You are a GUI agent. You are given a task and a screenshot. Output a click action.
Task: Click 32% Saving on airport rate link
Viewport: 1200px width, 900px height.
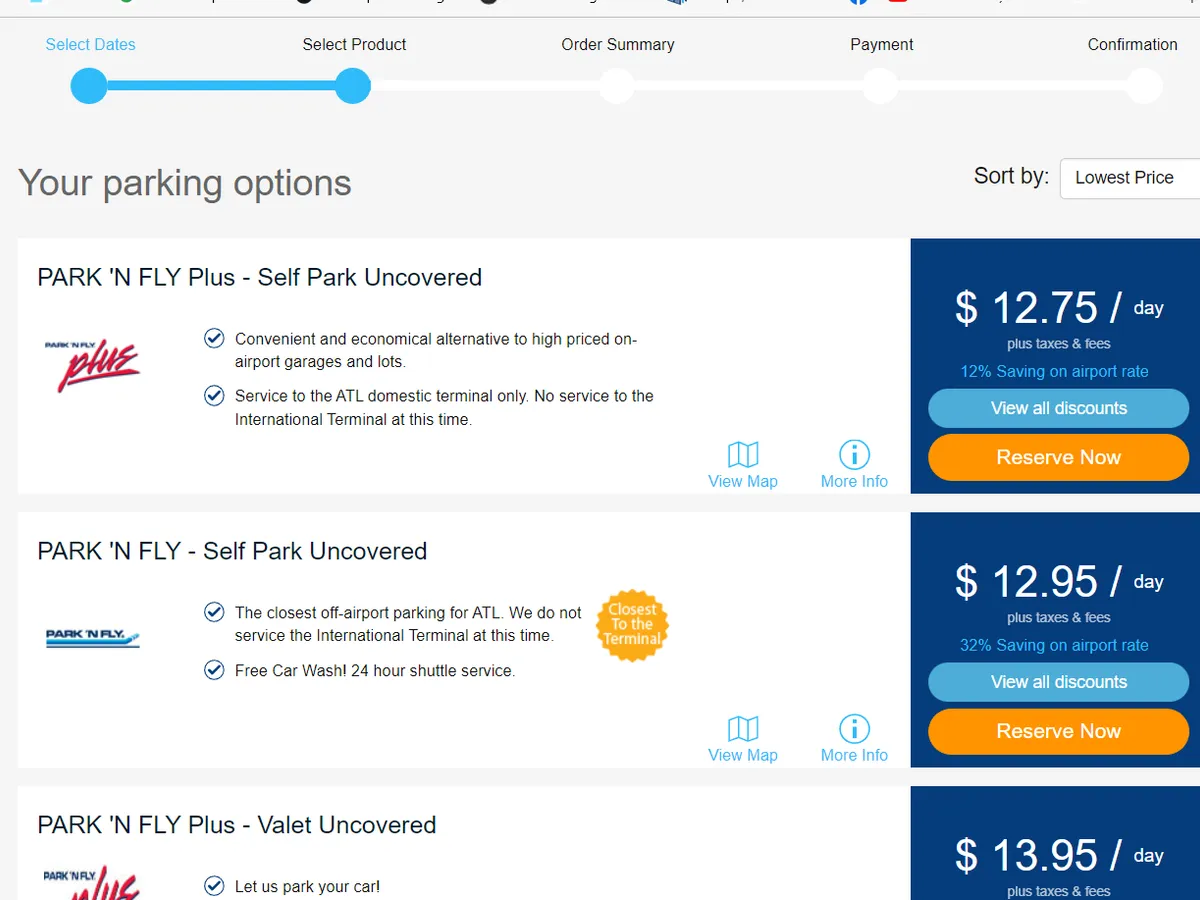point(1054,646)
